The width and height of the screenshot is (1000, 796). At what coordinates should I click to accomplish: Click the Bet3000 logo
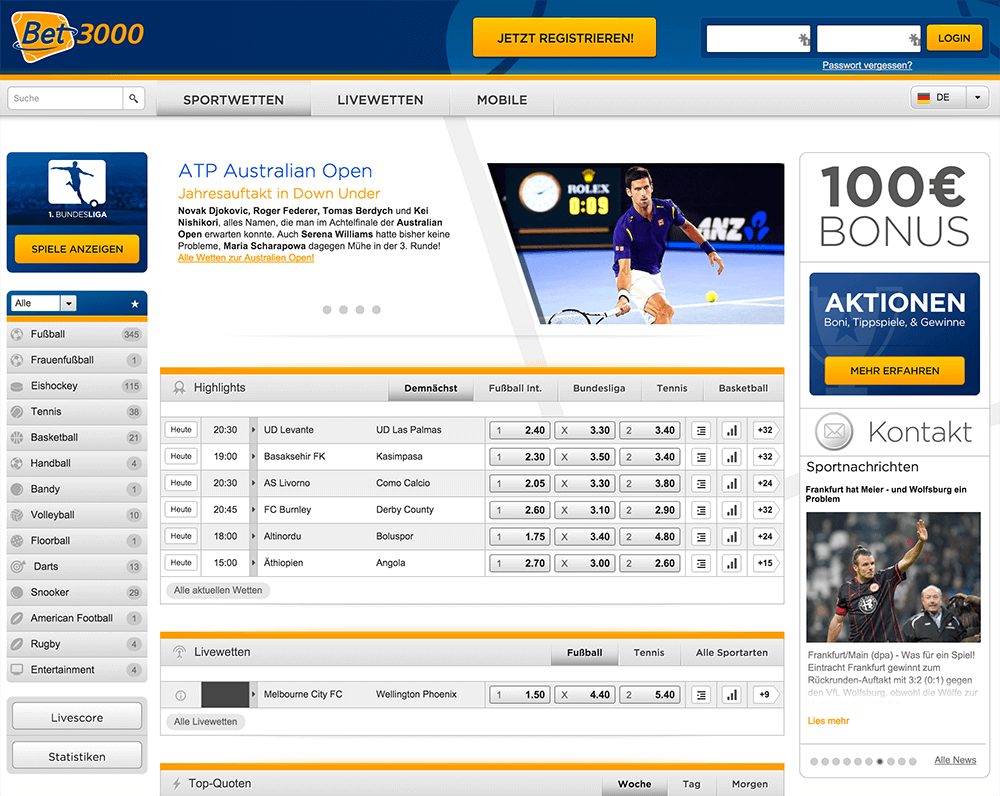[77, 36]
